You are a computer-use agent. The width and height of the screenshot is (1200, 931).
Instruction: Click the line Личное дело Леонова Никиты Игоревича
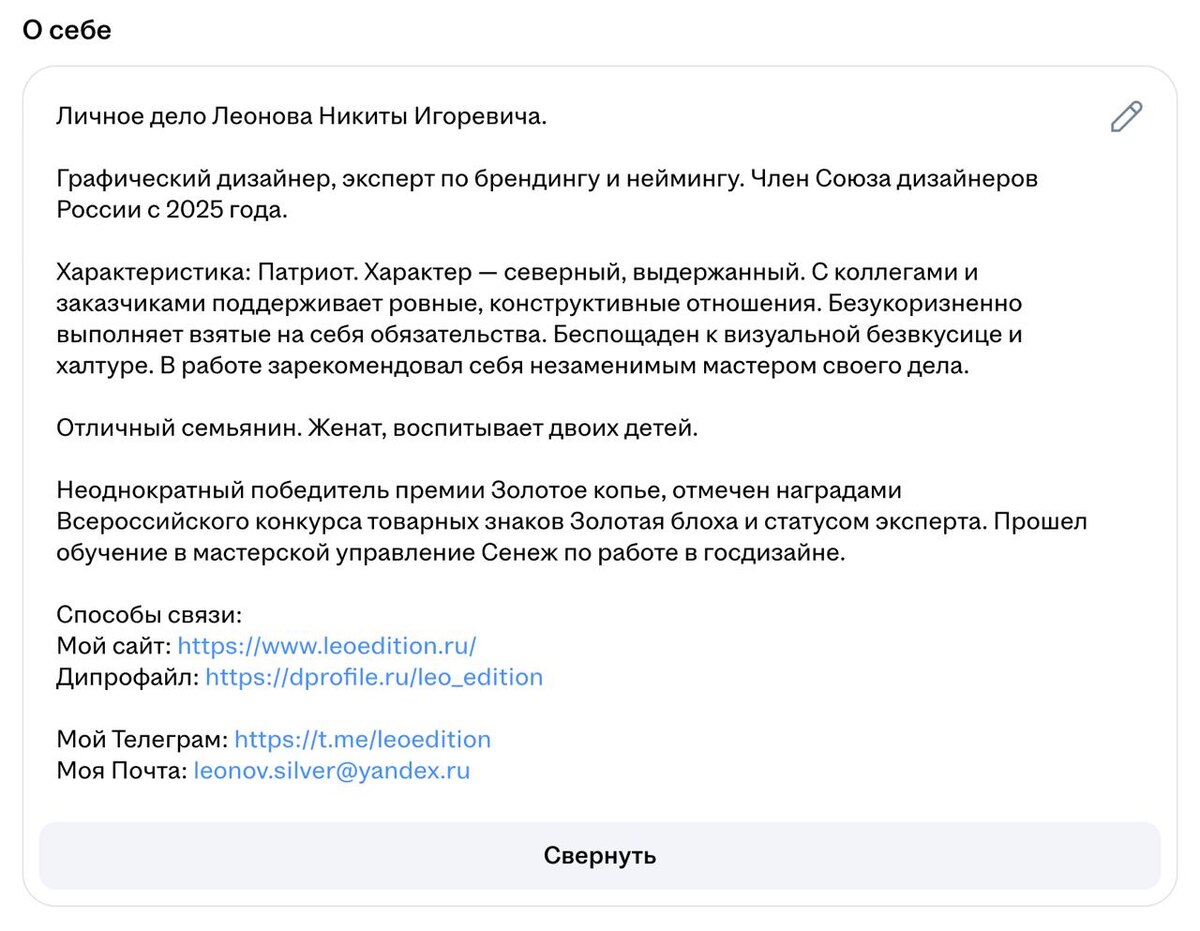302,117
